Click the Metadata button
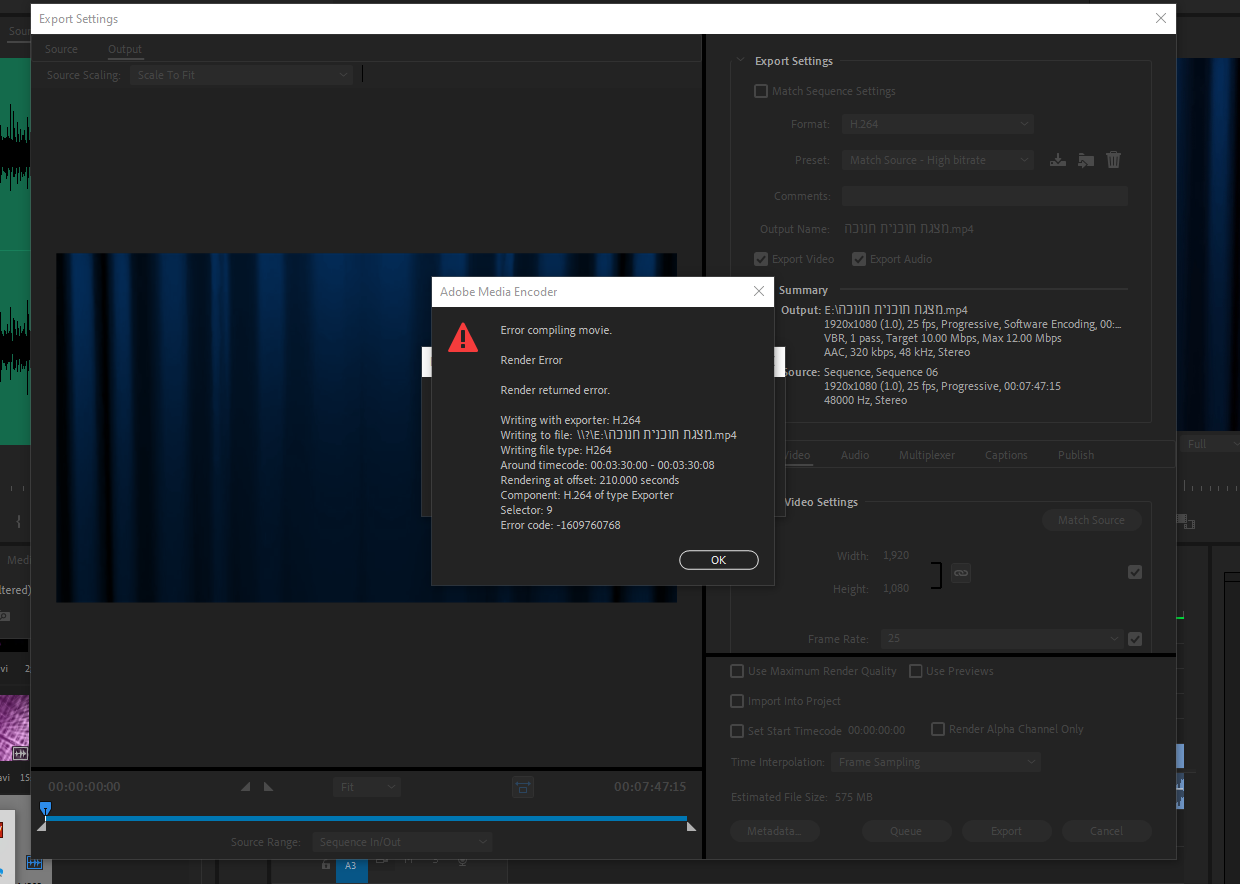 point(775,831)
